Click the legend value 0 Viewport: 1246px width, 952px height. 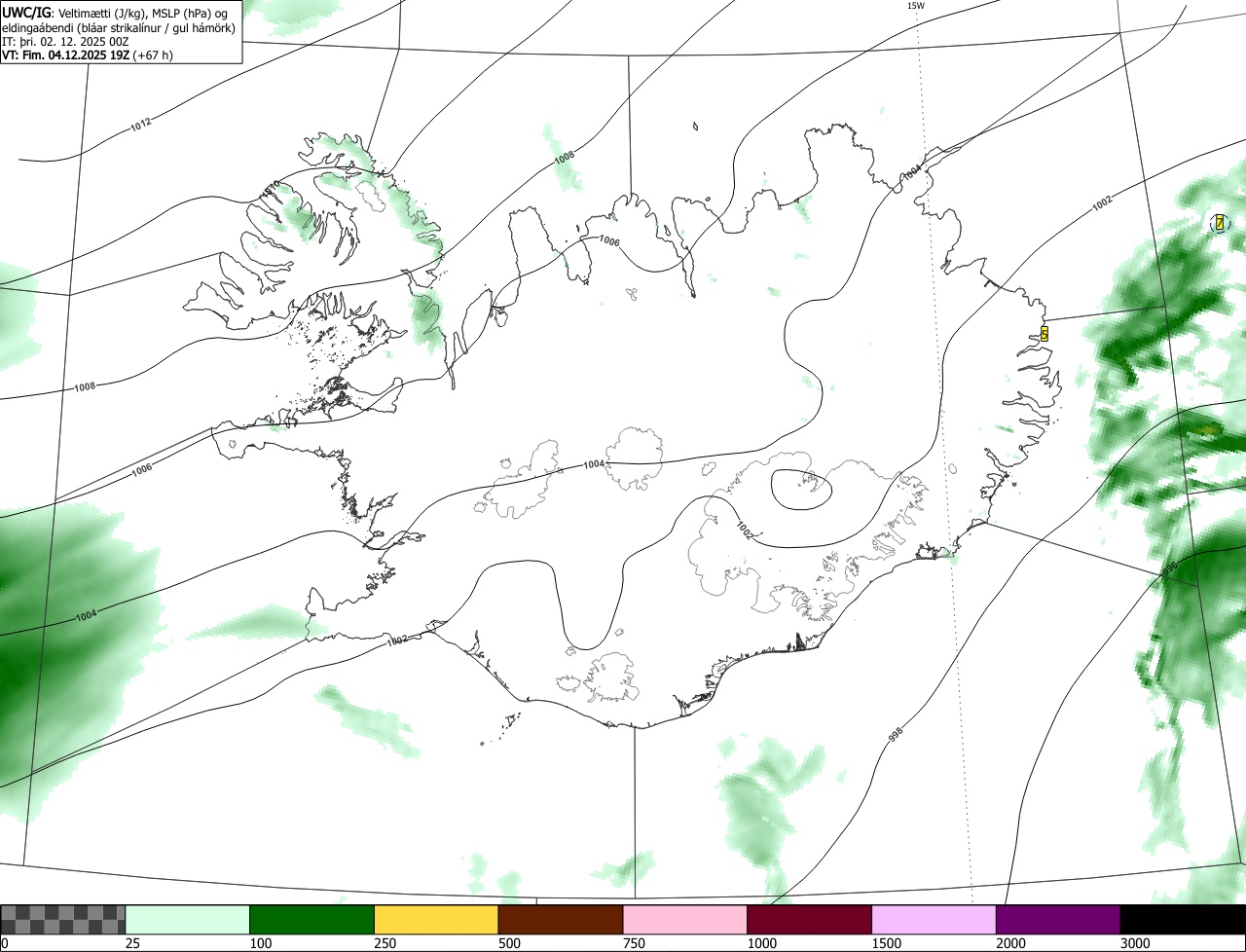tap(5, 943)
